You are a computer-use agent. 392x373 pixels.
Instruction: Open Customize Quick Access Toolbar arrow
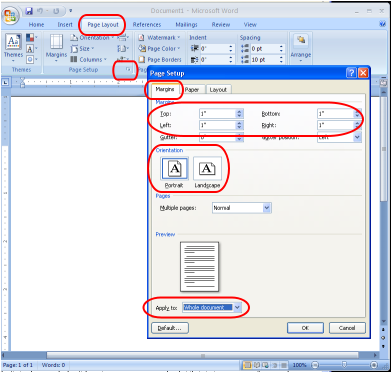click(x=70, y=11)
